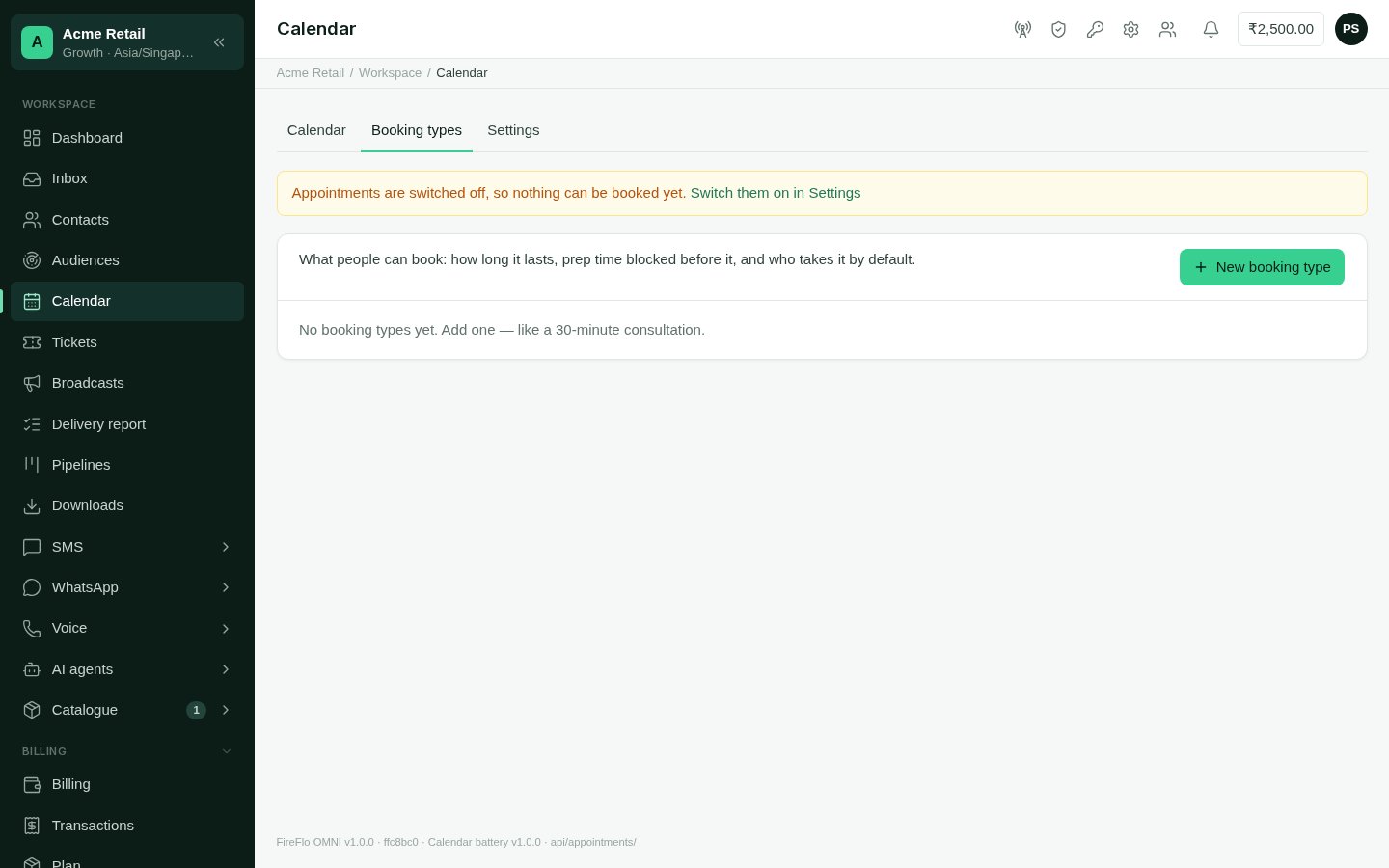Open the PS user avatar menu
Image resolution: width=1389 pixels, height=868 pixels.
coord(1350,29)
